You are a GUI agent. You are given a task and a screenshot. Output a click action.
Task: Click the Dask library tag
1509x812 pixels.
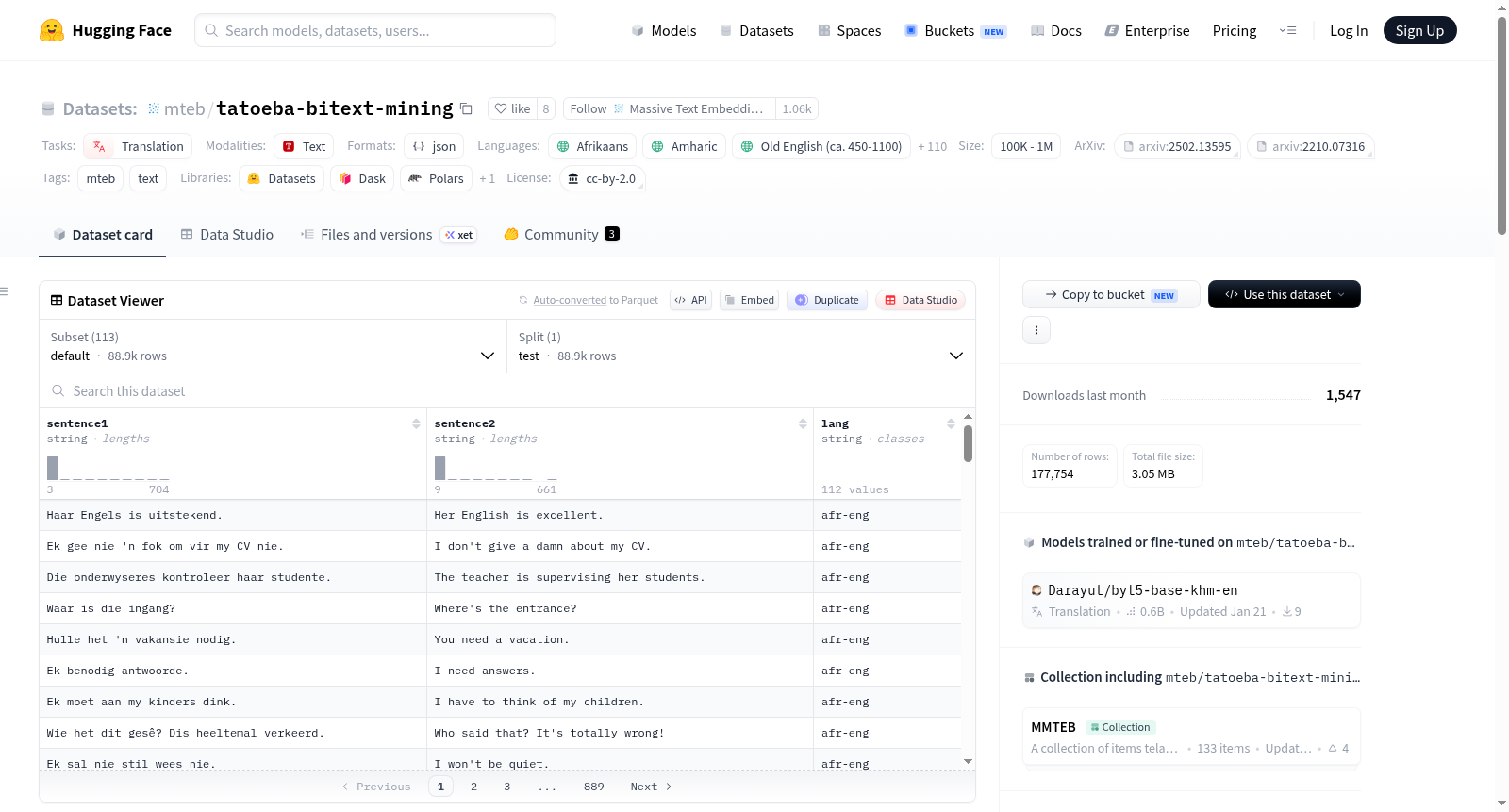coord(362,178)
